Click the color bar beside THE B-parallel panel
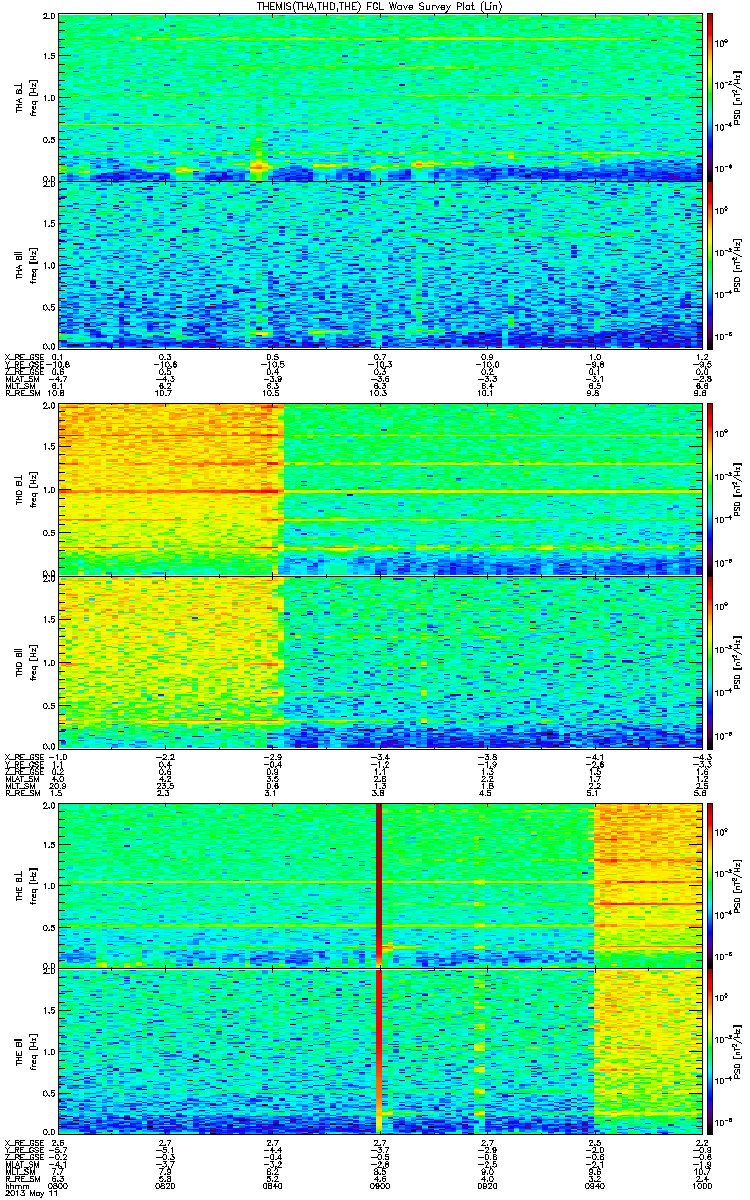Viewport: 750px width, 1200px height. tap(711, 1049)
